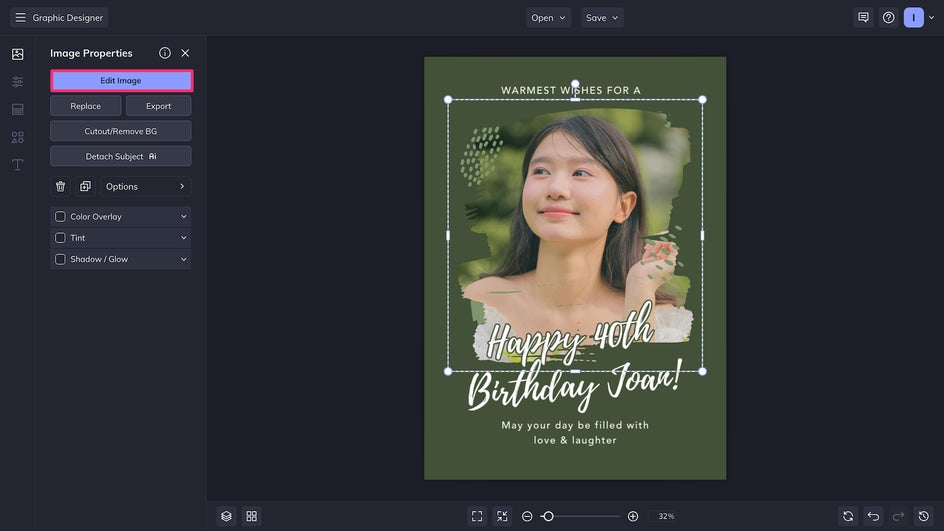This screenshot has width=944, height=531.
Task: Zoom out with the minus icon
Action: [x=527, y=516]
